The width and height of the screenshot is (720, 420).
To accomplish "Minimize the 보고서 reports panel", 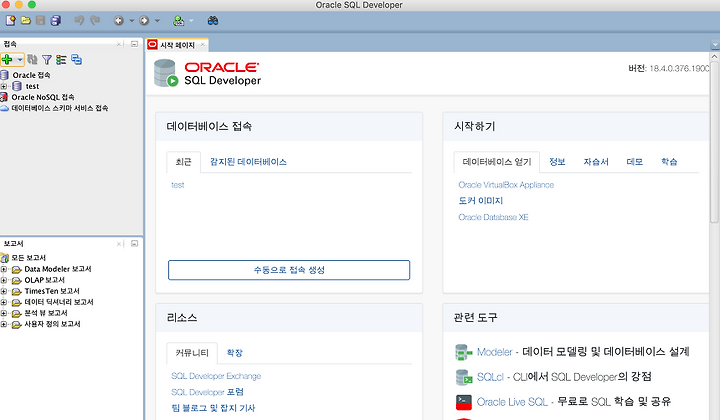I will pos(134,243).
